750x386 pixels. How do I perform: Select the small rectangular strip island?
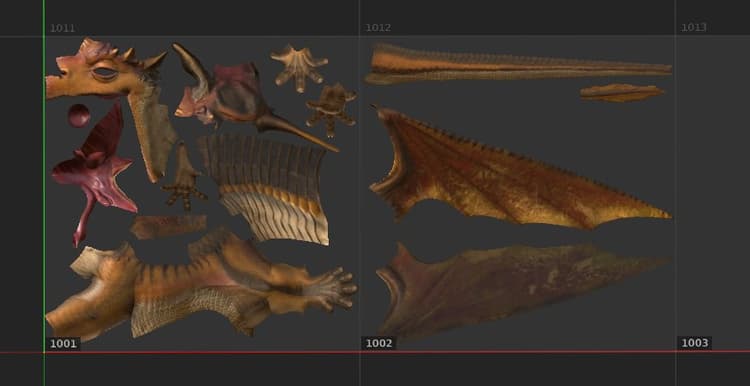(168, 226)
